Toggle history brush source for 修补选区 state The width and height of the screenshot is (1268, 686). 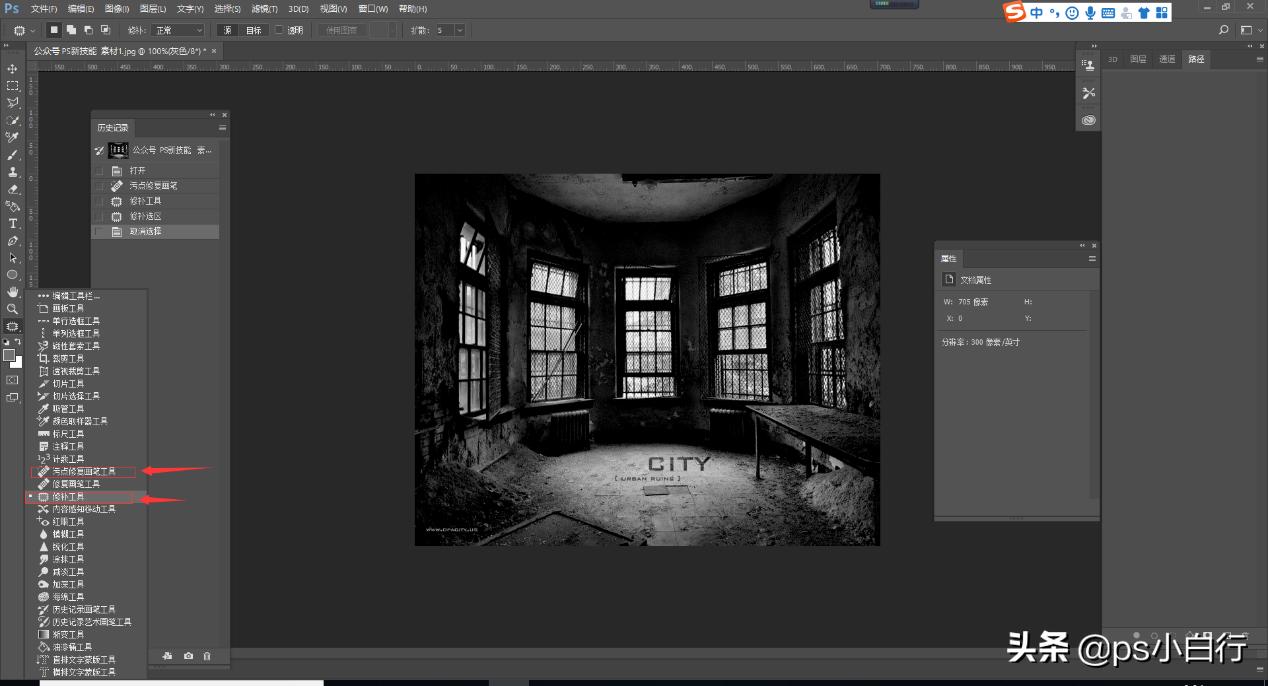(x=99, y=216)
